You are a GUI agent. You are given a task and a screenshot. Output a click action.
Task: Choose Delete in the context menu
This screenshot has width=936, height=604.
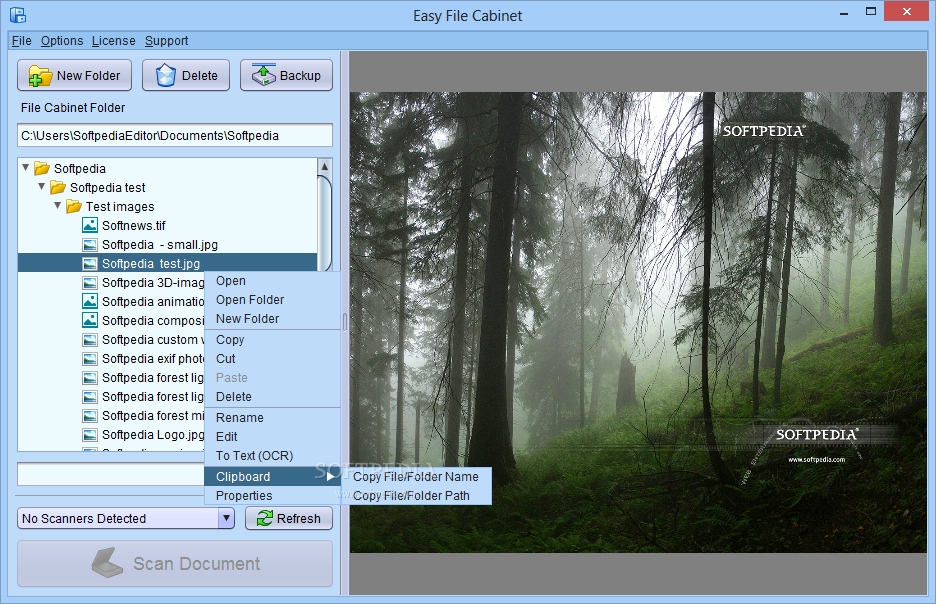coord(272,397)
